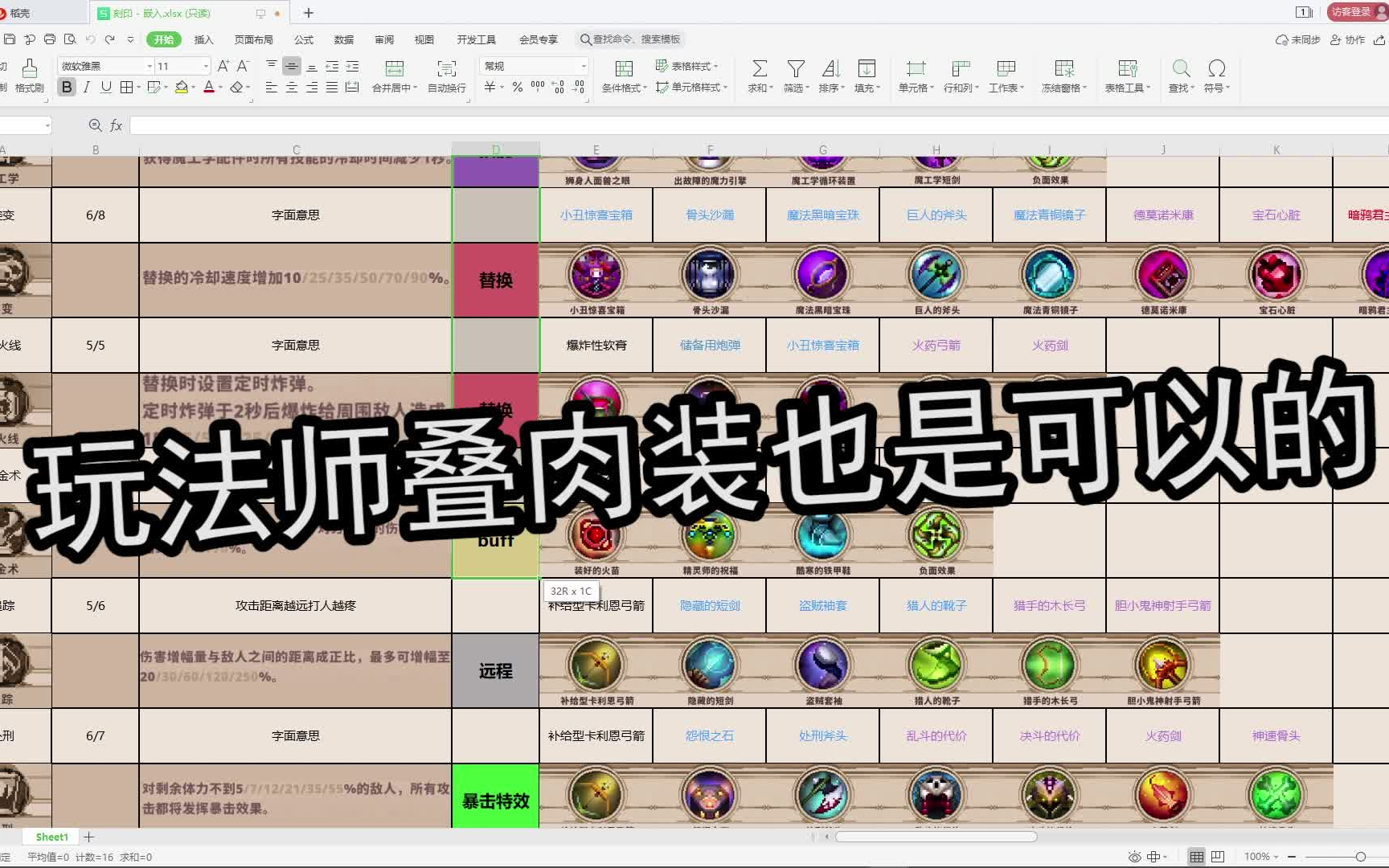The height and width of the screenshot is (868, 1389).
Task: Align text to bottom
Action: [312, 66]
